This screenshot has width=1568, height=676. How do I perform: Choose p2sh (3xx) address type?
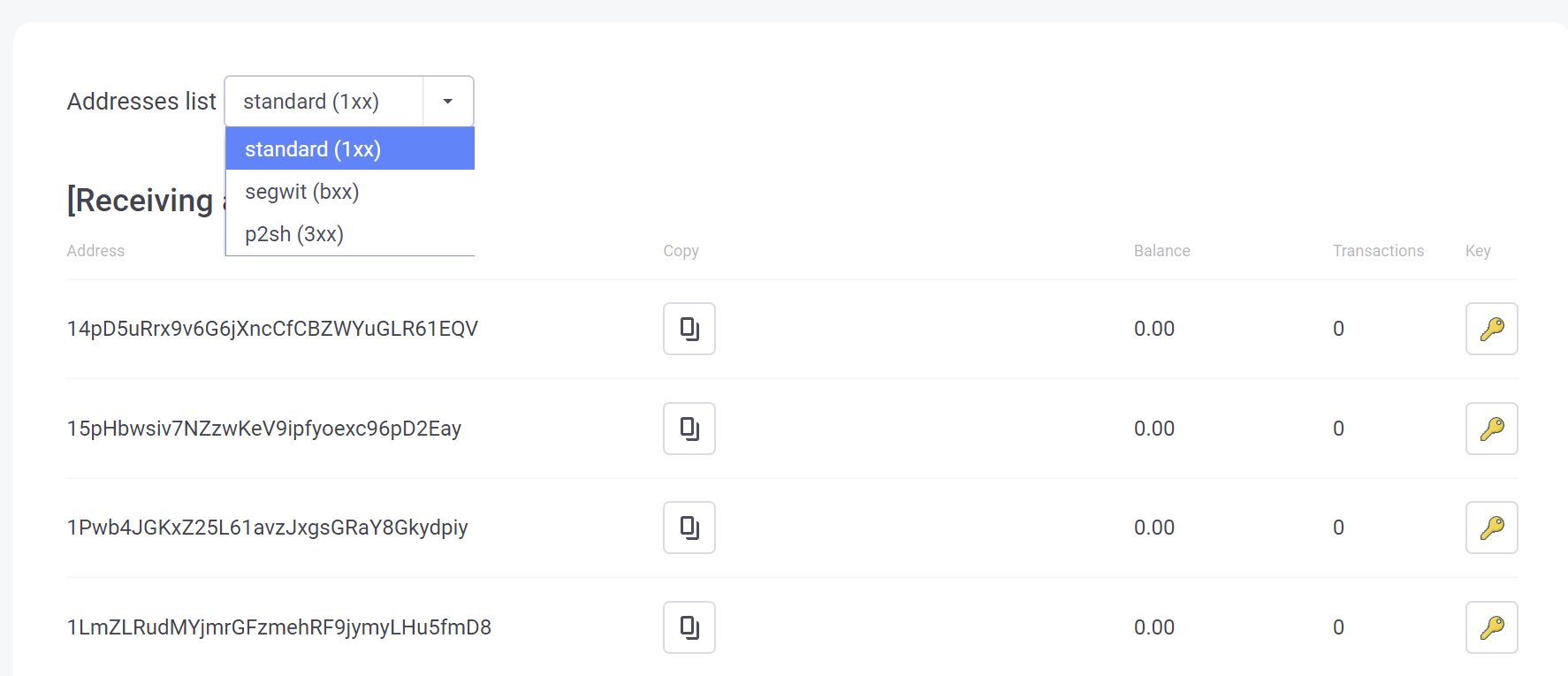click(x=350, y=234)
